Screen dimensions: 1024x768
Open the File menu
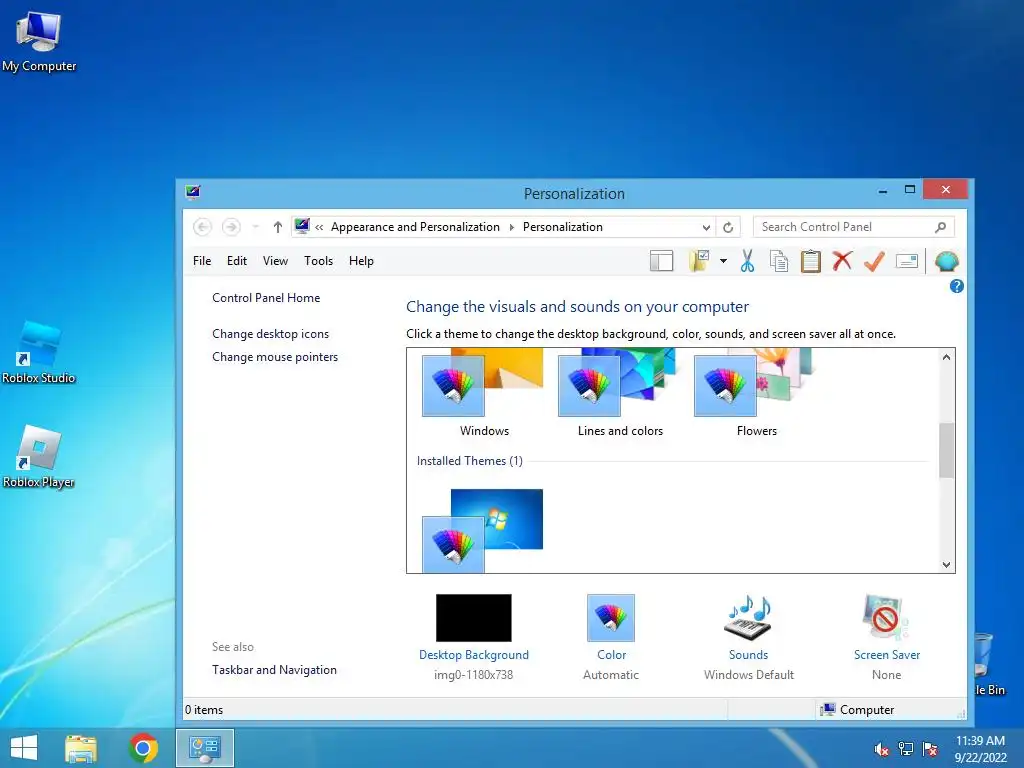click(x=202, y=261)
